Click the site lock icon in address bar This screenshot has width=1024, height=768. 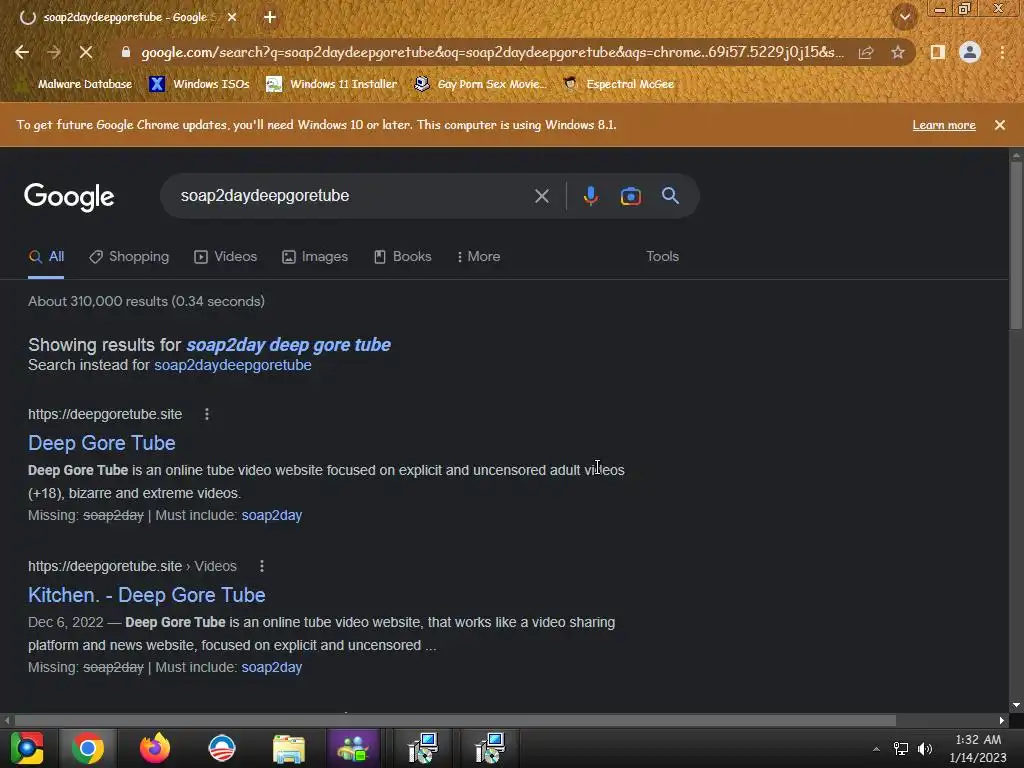point(126,52)
